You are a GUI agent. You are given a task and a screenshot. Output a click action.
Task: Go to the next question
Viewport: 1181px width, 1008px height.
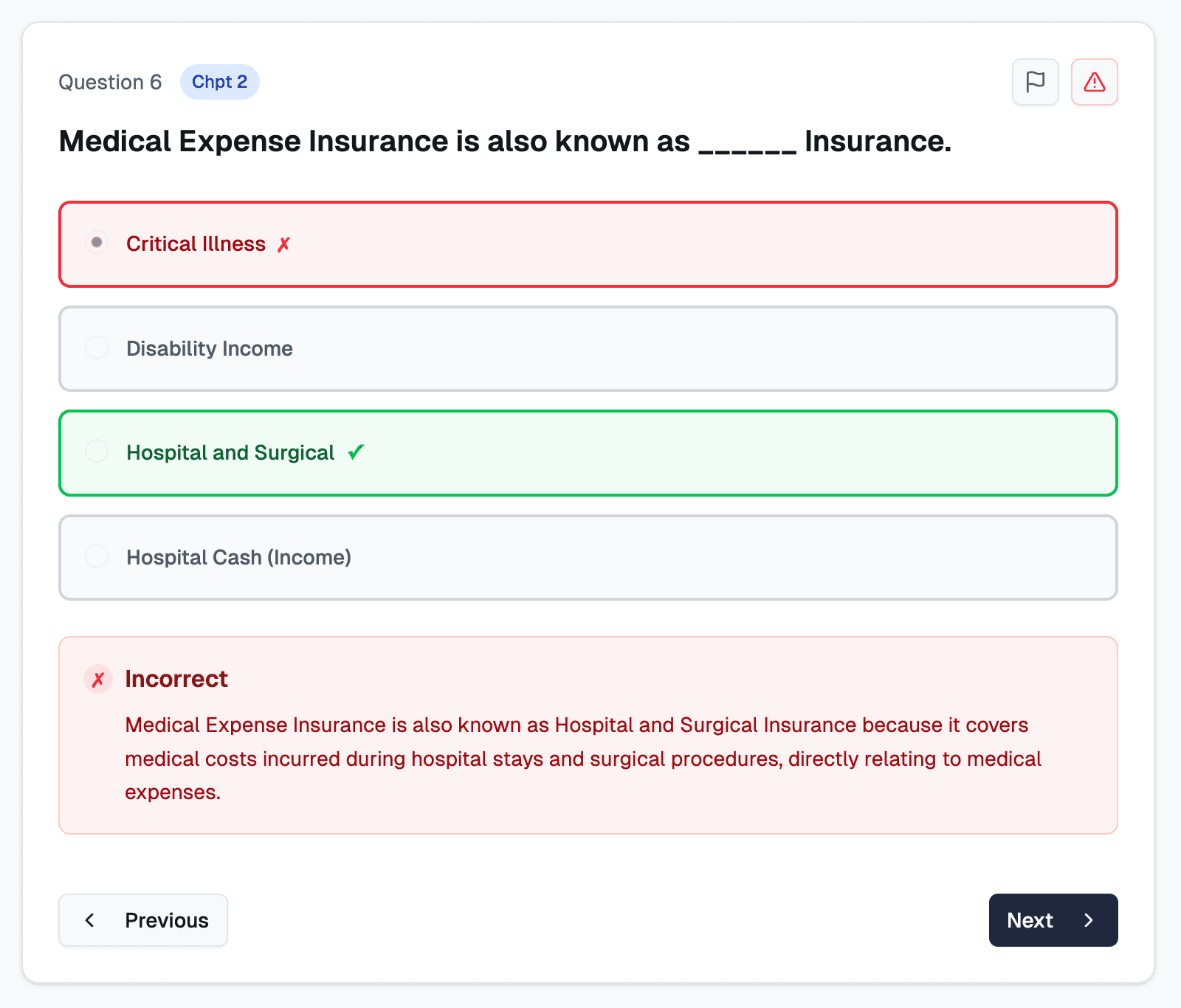coord(1053,920)
